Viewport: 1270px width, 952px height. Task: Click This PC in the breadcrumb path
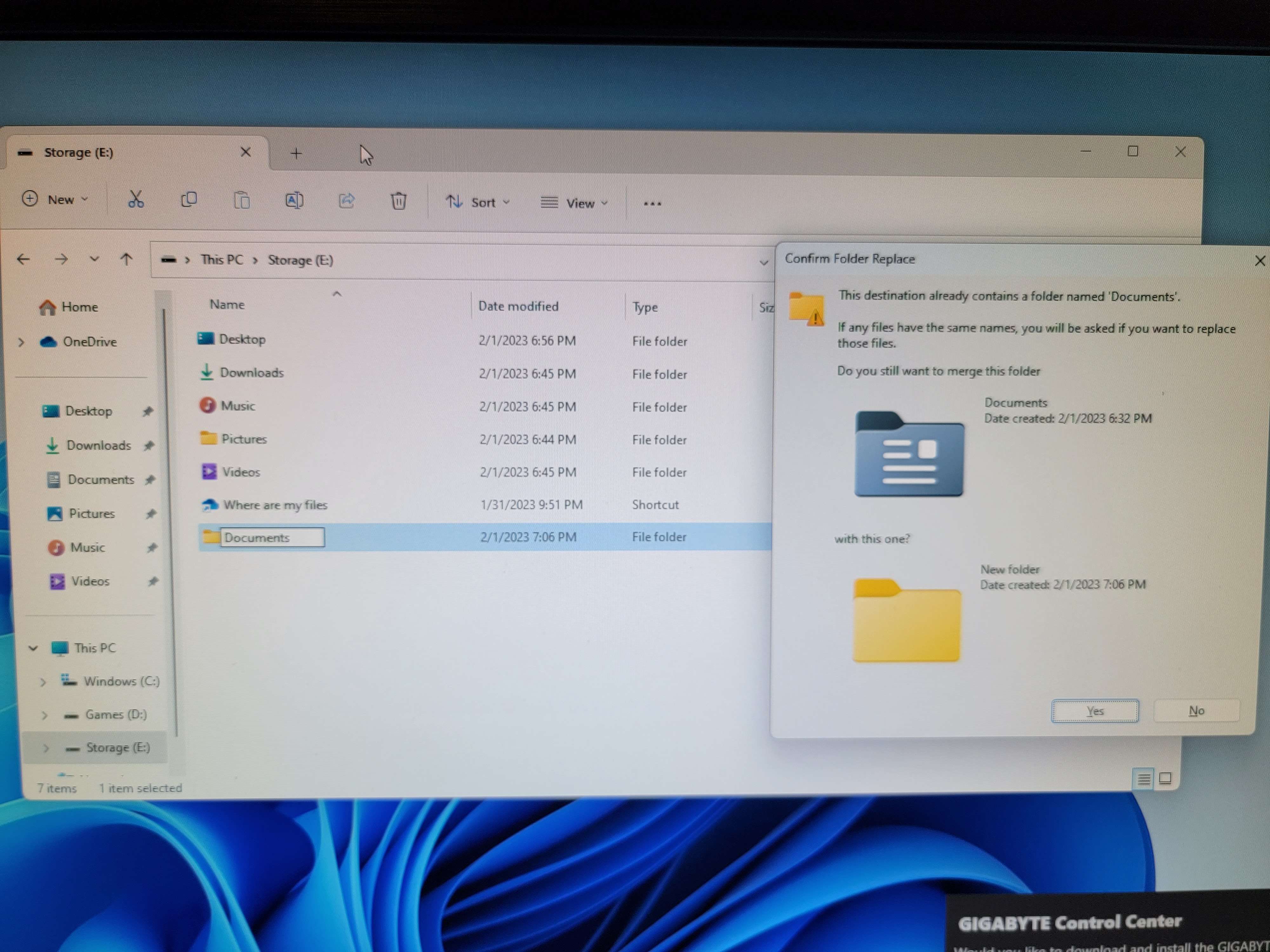coord(222,260)
